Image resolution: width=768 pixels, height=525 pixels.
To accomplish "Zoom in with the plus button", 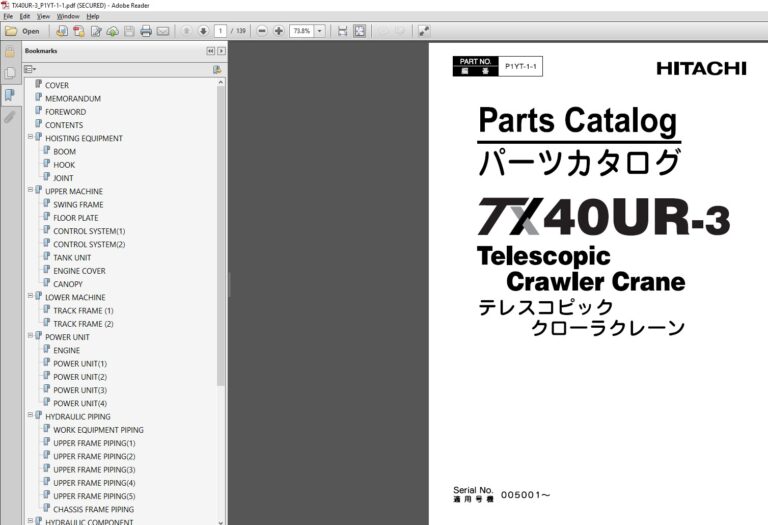I will 279,31.
